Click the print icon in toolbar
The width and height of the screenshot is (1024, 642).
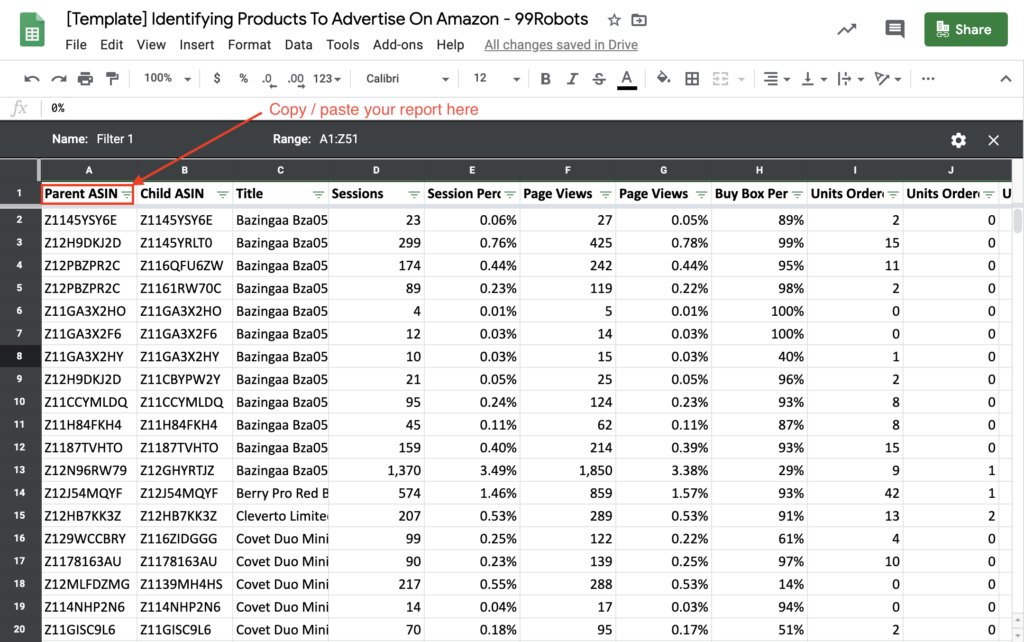pos(85,79)
